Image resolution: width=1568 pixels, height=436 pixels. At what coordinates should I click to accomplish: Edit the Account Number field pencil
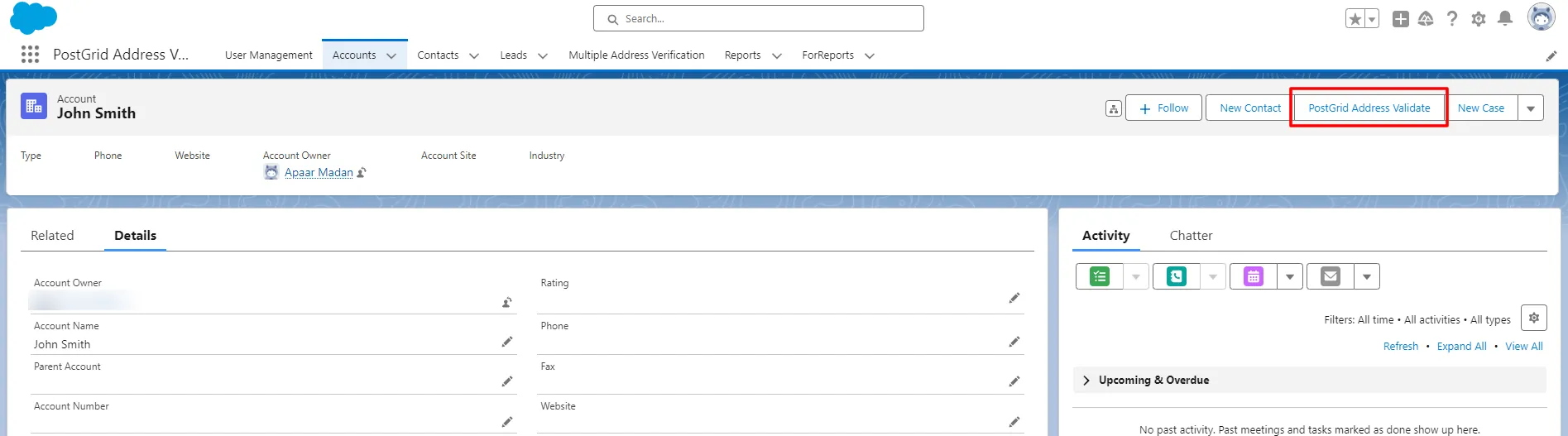tap(507, 422)
